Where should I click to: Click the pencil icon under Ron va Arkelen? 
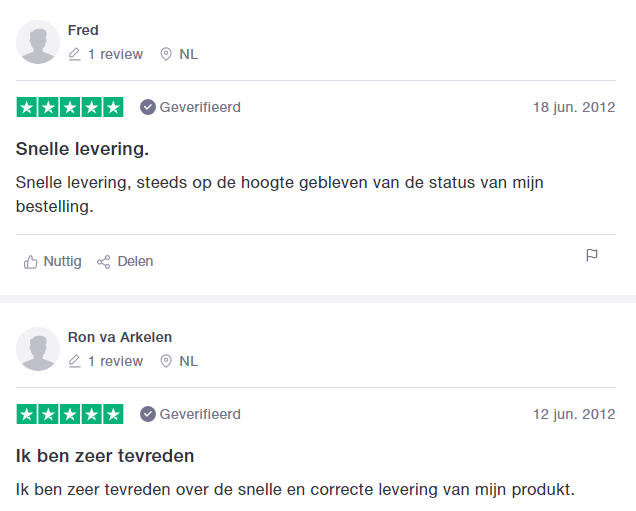pyautogui.click(x=74, y=361)
